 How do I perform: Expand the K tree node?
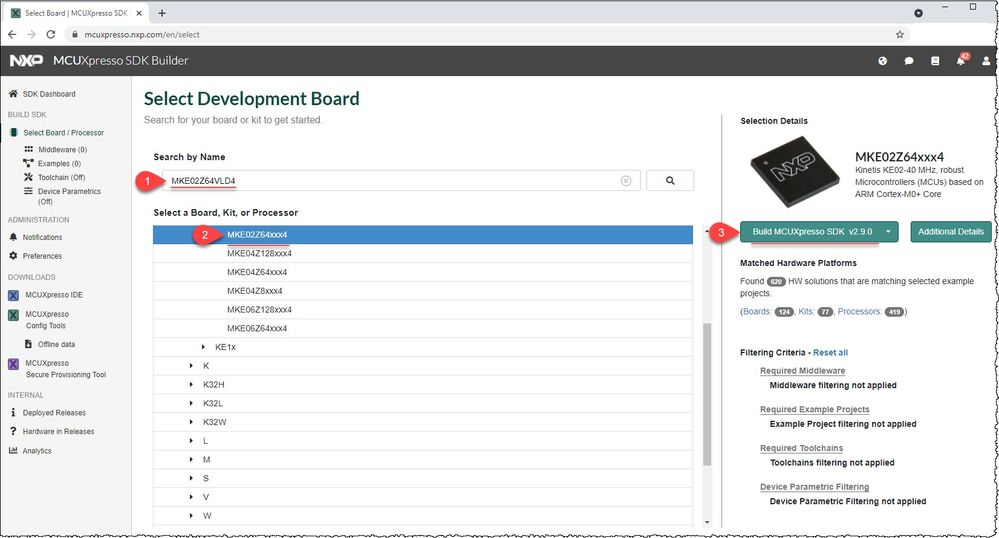[x=191, y=366]
